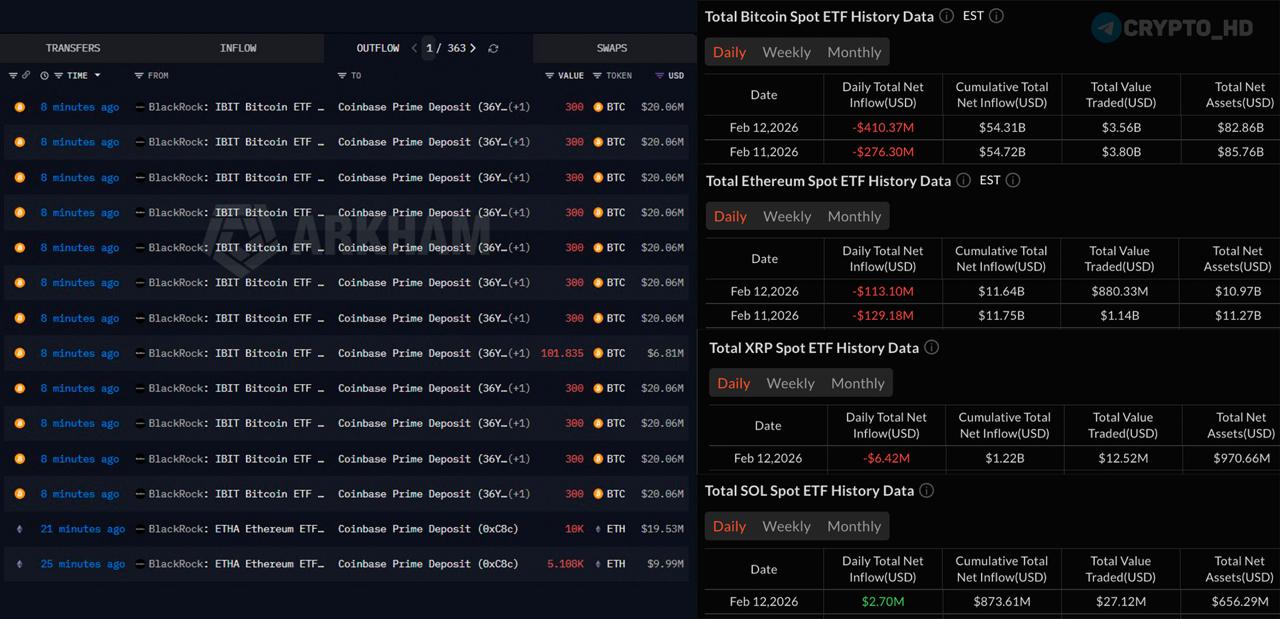
Task: Select Daily in the Ethereum Spot ETF section
Action: 730,216
